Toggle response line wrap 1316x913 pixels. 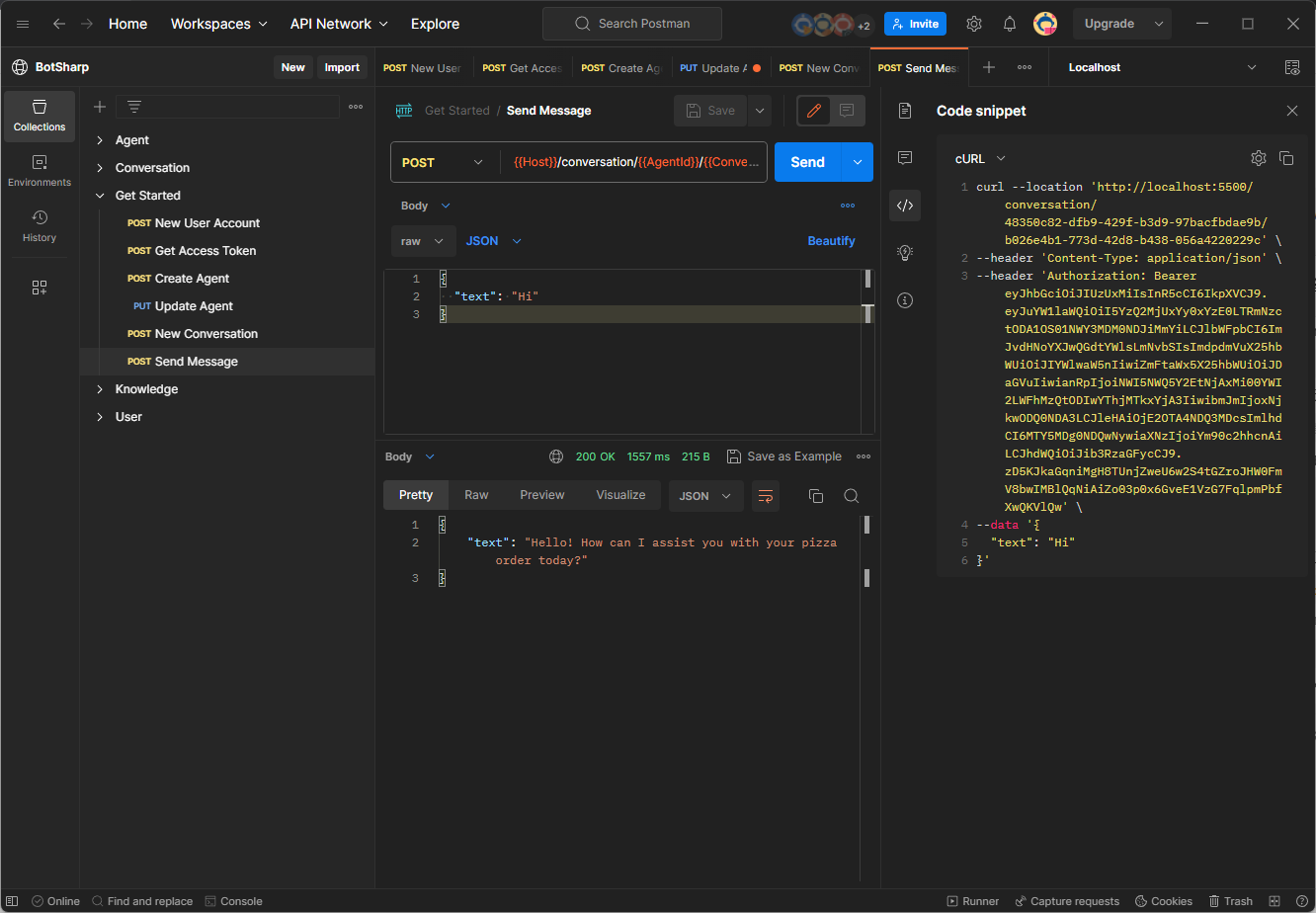coord(766,496)
